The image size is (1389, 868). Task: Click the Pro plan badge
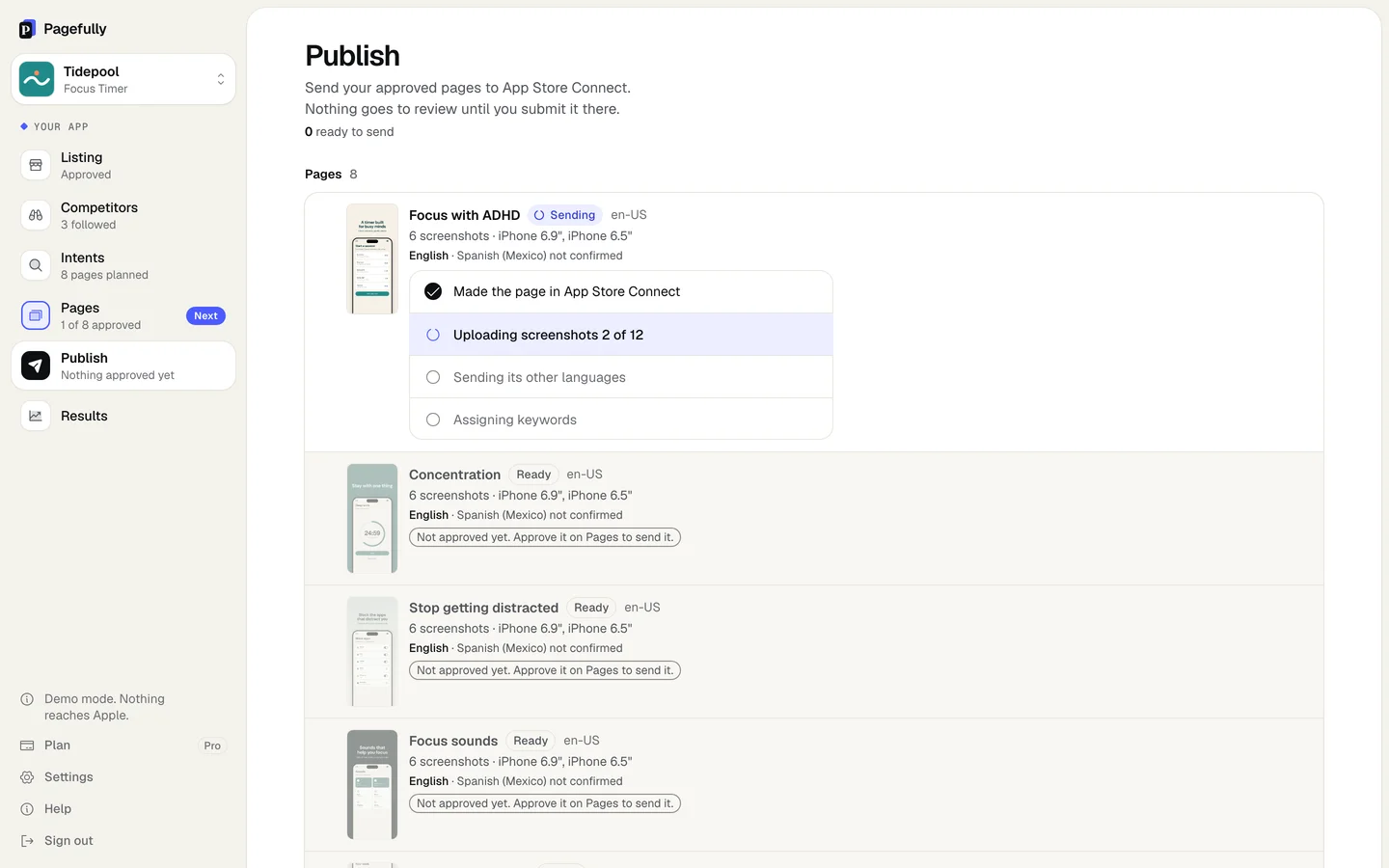tap(212, 746)
